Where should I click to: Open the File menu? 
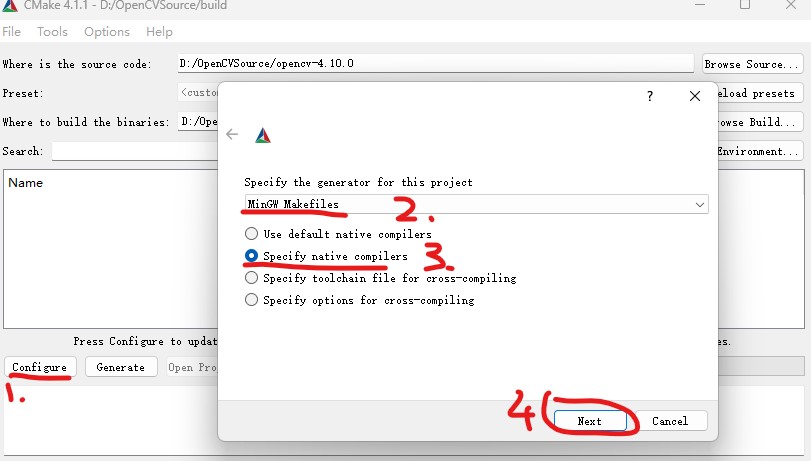(x=11, y=32)
